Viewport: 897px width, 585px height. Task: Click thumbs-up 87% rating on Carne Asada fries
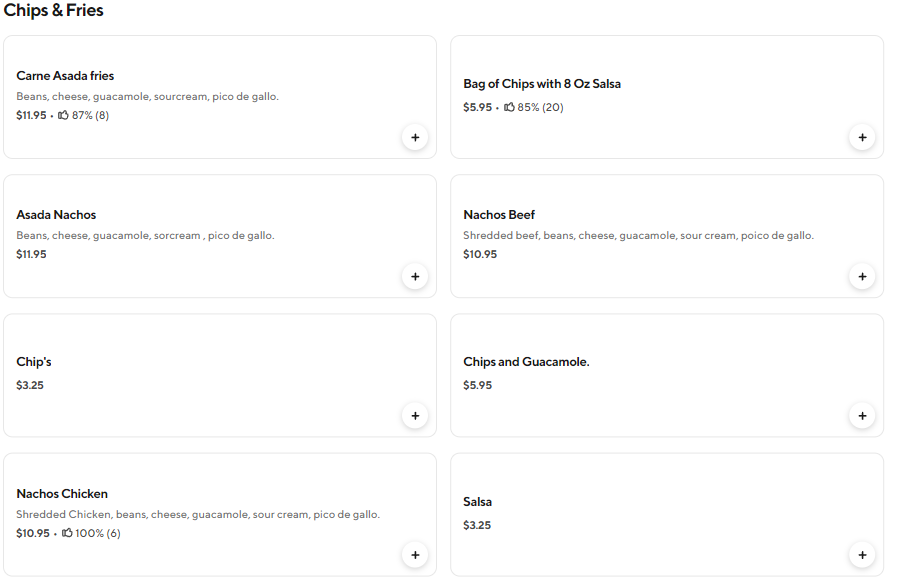pyautogui.click(x=84, y=116)
